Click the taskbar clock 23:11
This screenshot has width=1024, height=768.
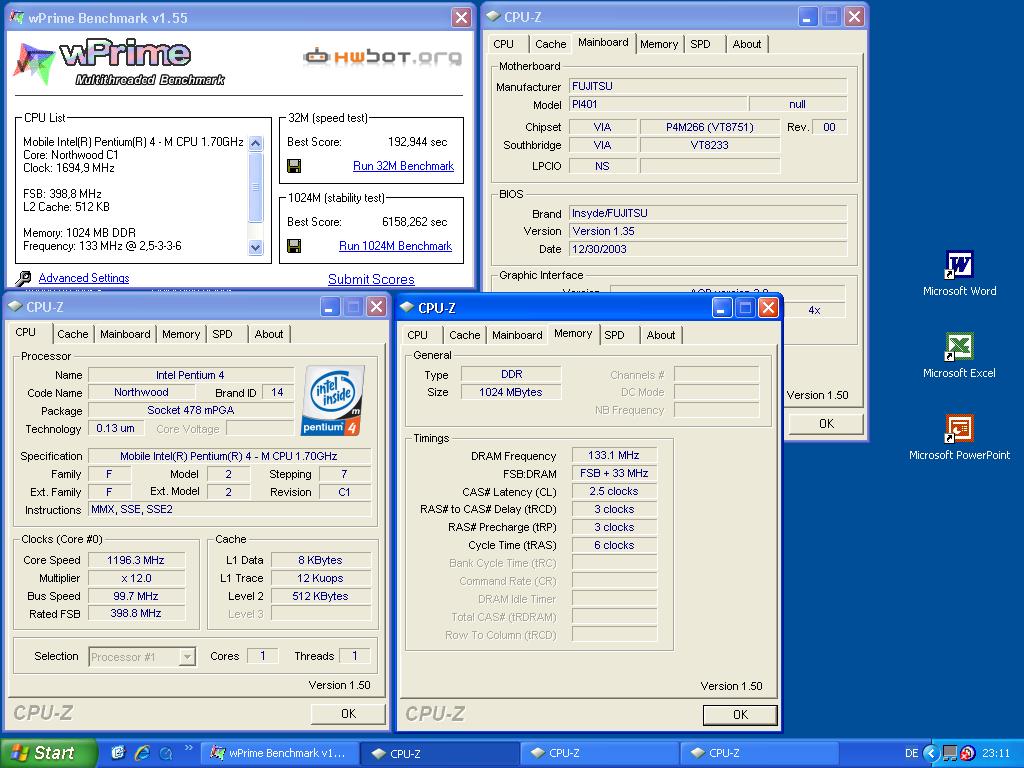(996, 753)
